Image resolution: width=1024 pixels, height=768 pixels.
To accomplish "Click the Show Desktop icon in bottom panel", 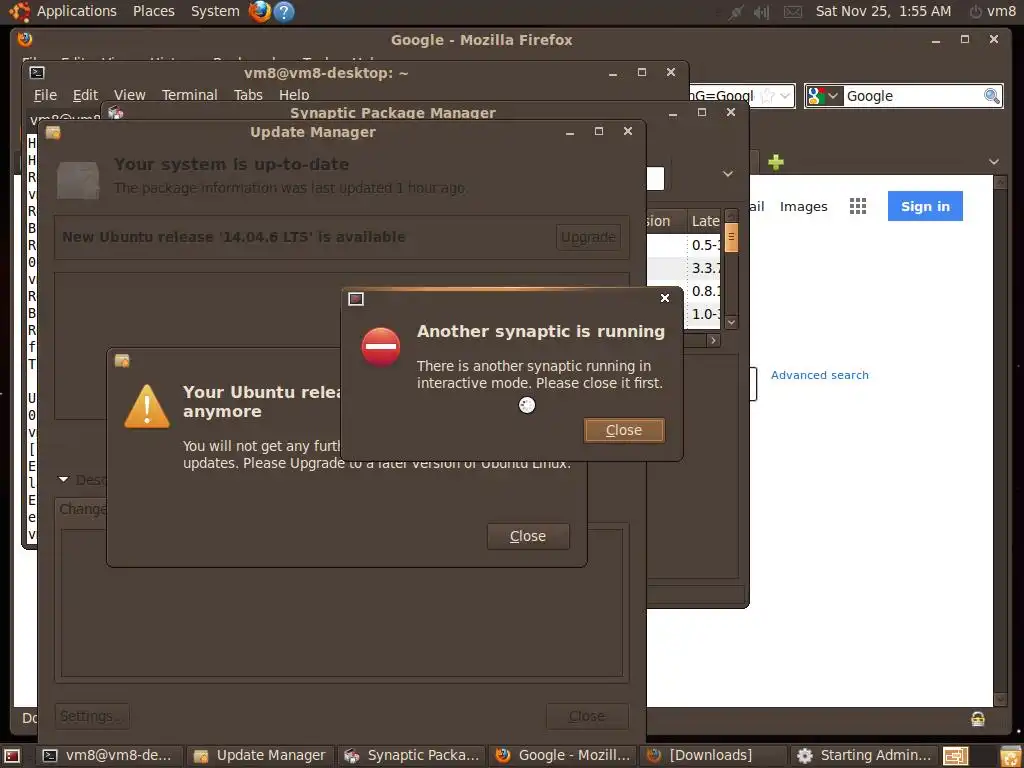I will click(x=12, y=756).
